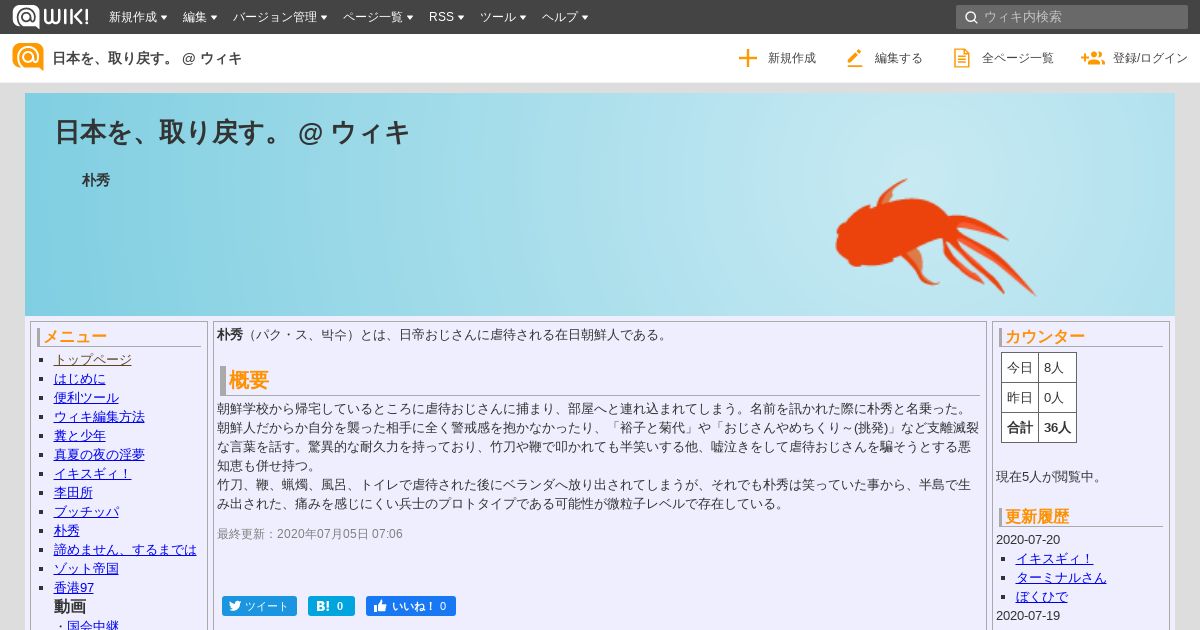Click the 最終更新 timestamp text
Image resolution: width=1200 pixels, height=630 pixels.
(x=310, y=534)
